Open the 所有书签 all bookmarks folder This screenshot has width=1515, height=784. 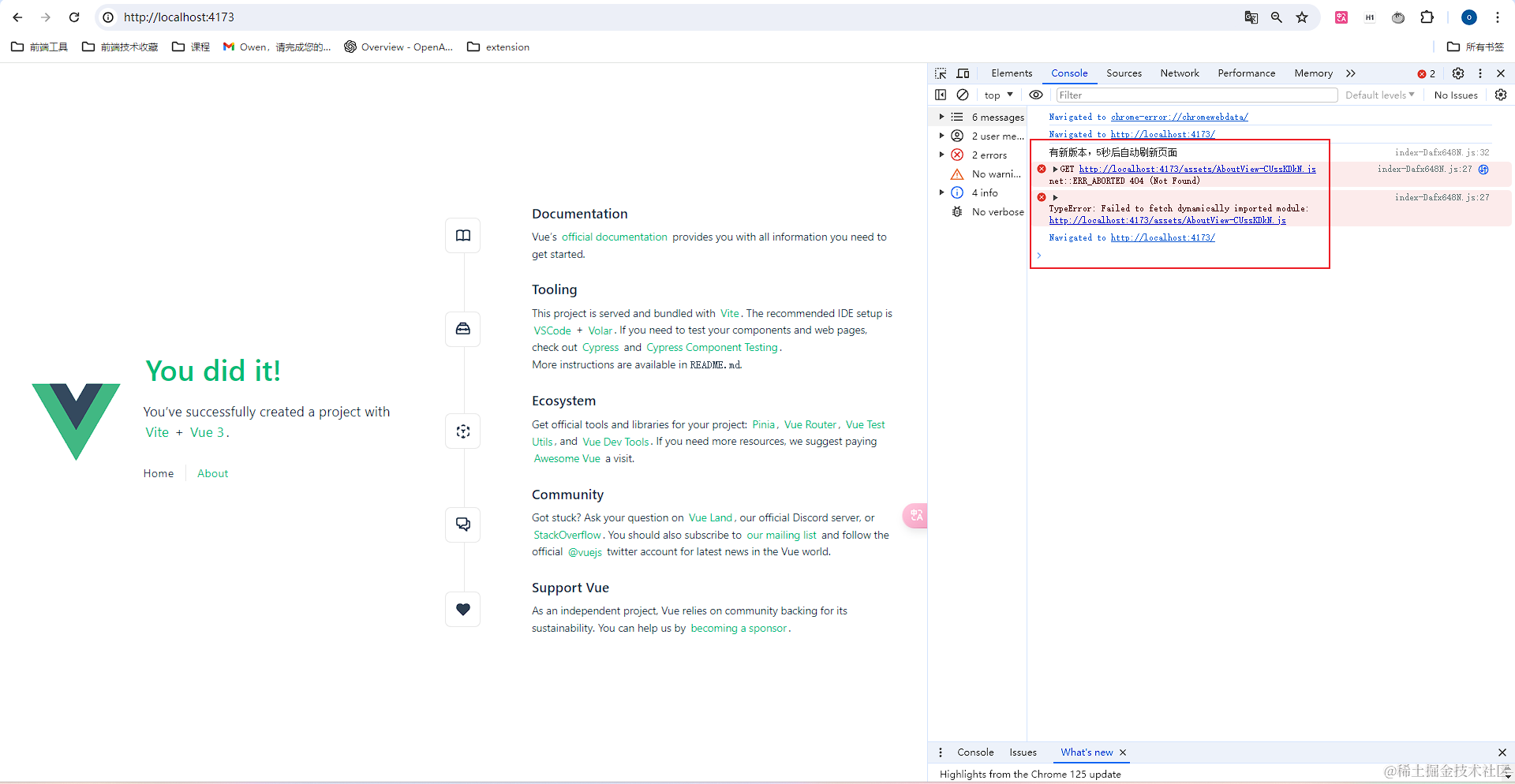click(1476, 47)
